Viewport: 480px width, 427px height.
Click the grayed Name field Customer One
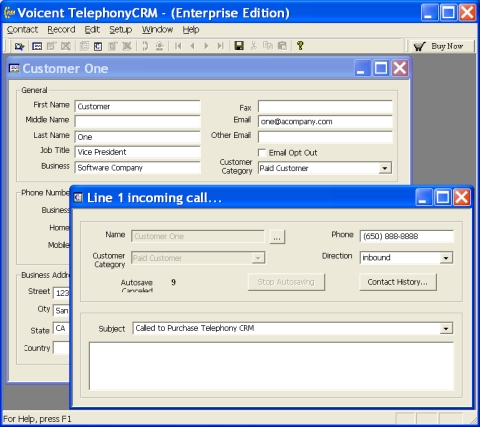pos(198,236)
